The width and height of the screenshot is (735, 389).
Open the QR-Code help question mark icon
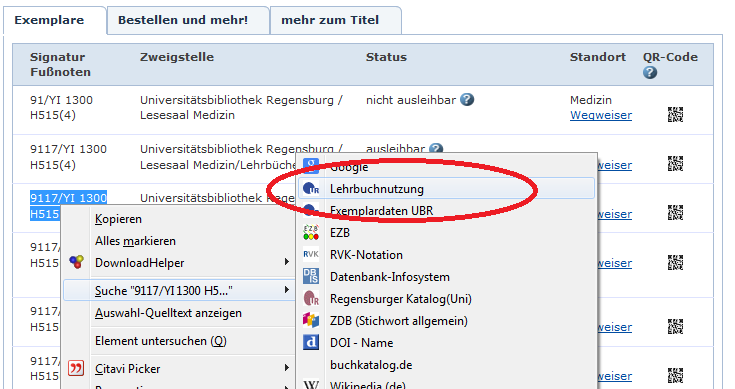pos(650,73)
